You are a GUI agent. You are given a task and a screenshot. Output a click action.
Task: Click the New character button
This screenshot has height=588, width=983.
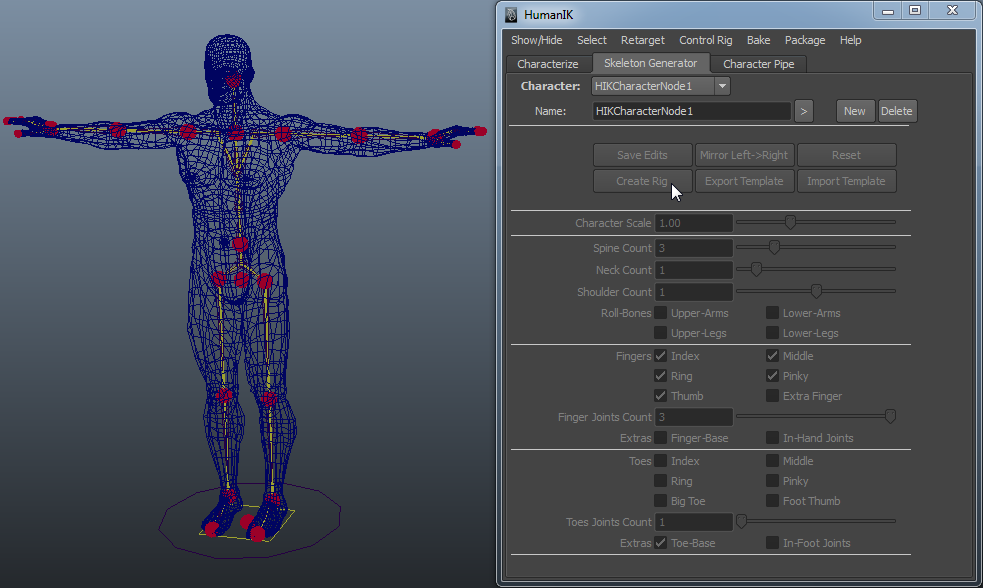pos(855,111)
